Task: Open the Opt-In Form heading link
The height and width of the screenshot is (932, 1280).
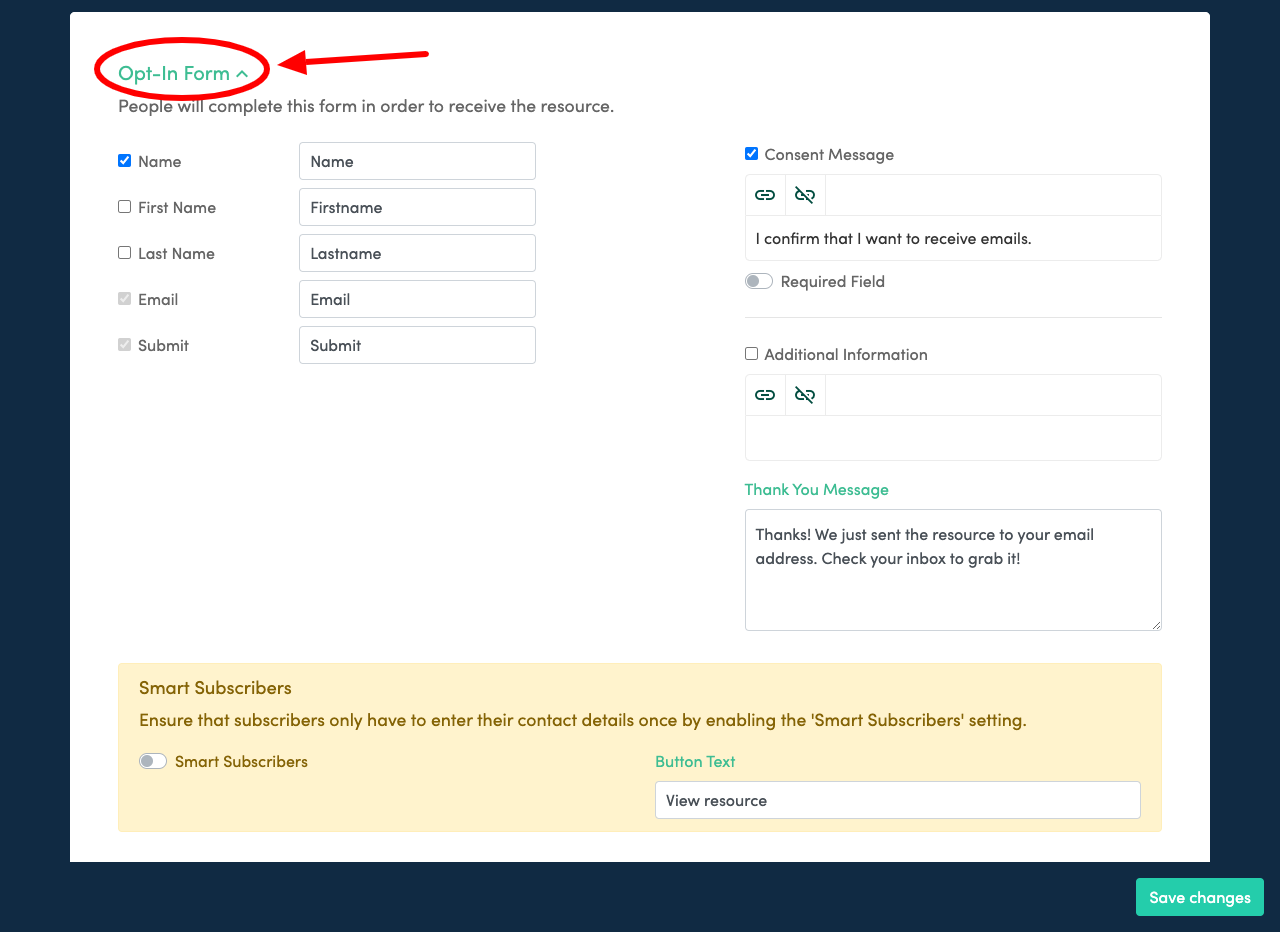Action: pos(178,74)
